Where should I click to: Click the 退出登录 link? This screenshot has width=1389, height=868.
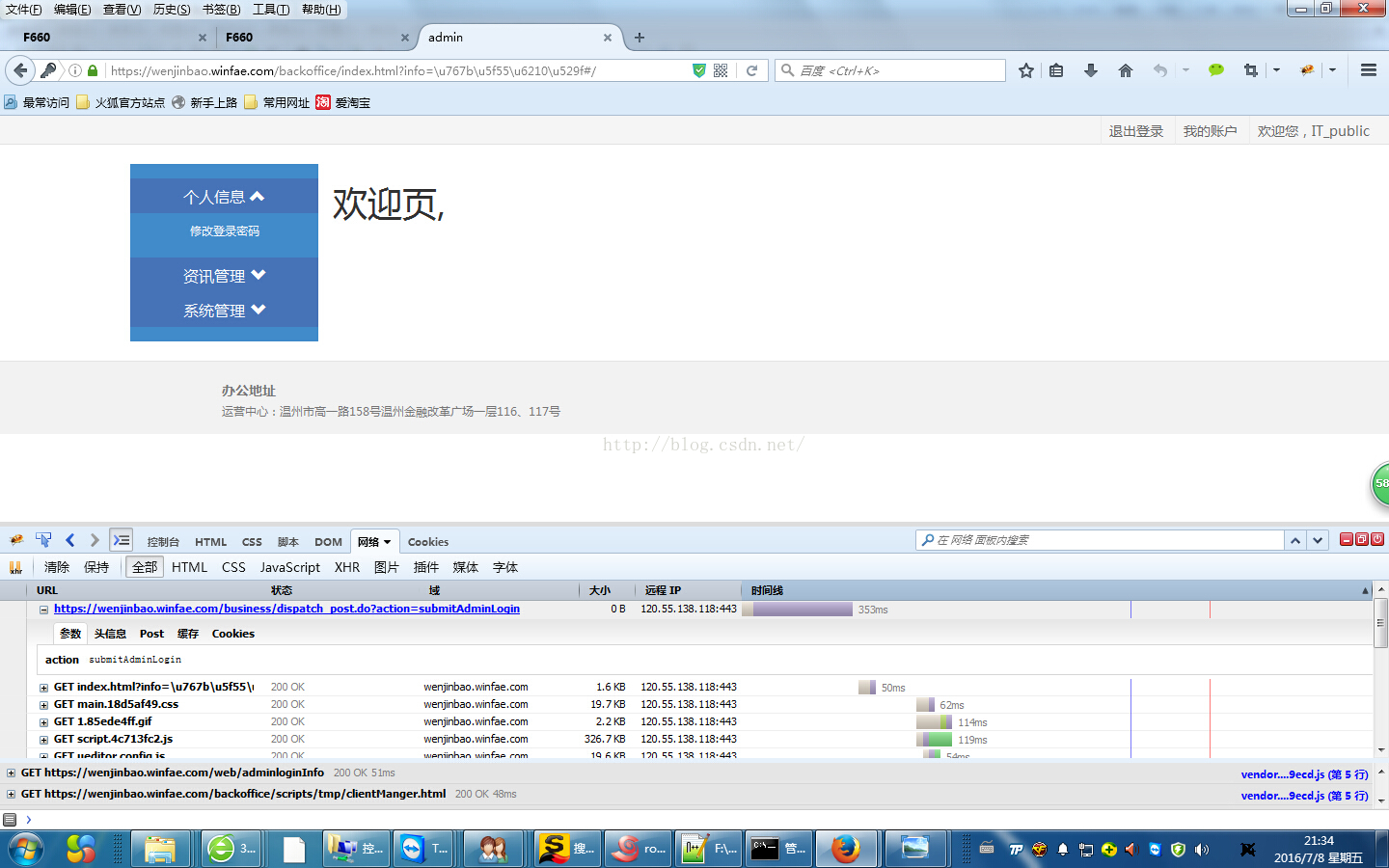[1135, 131]
